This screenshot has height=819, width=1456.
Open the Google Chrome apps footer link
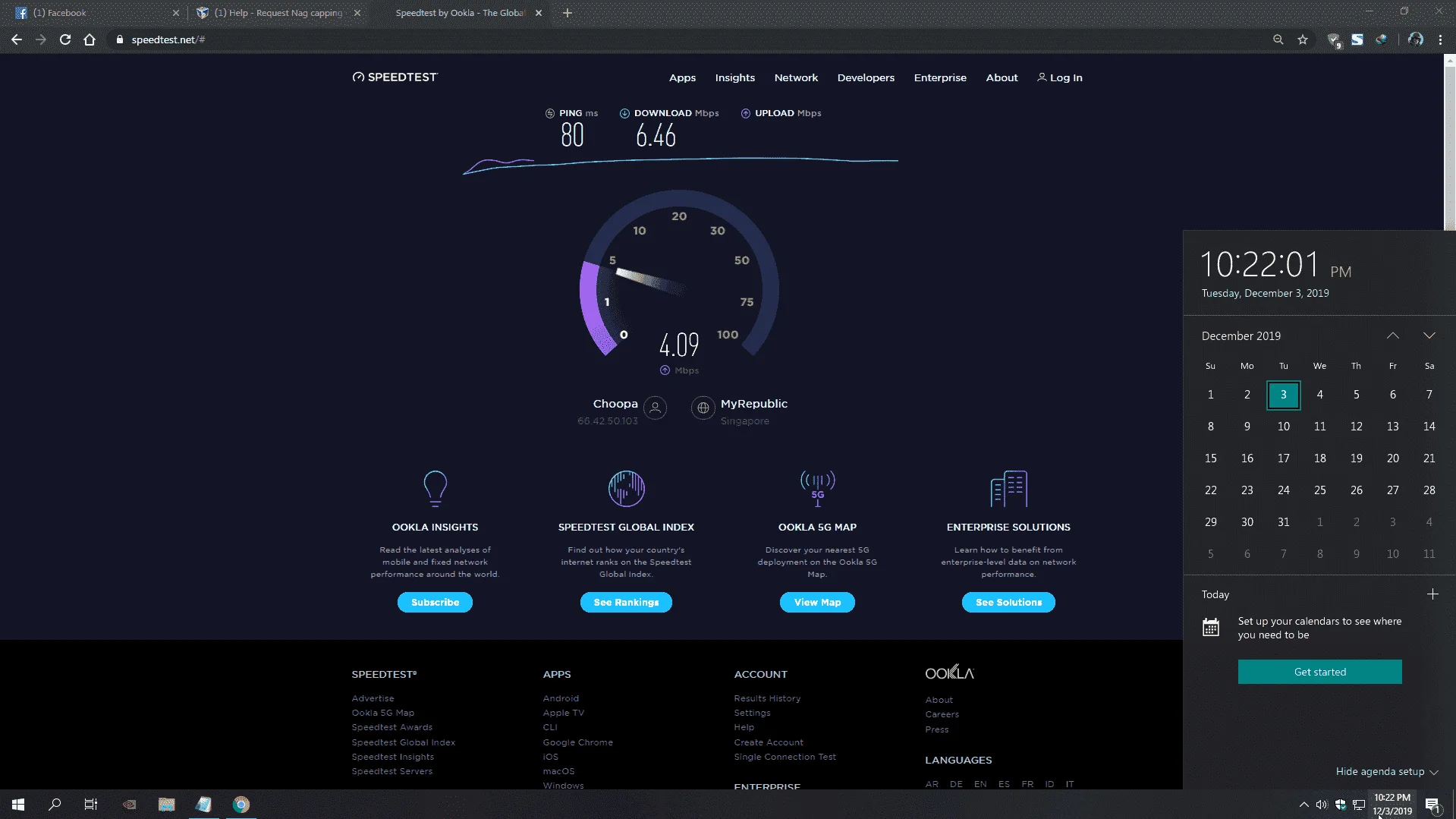577,742
